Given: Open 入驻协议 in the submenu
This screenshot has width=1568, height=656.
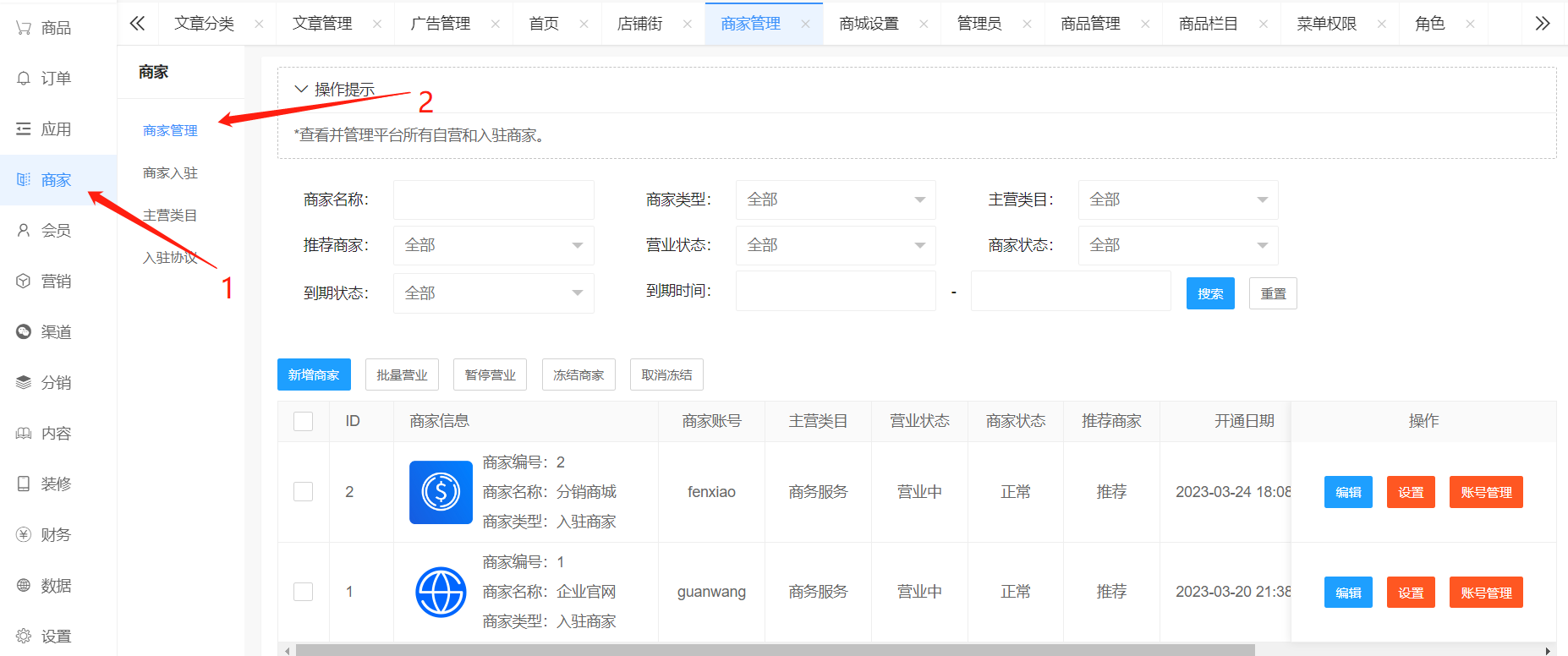Looking at the screenshot, I should tap(170, 258).
